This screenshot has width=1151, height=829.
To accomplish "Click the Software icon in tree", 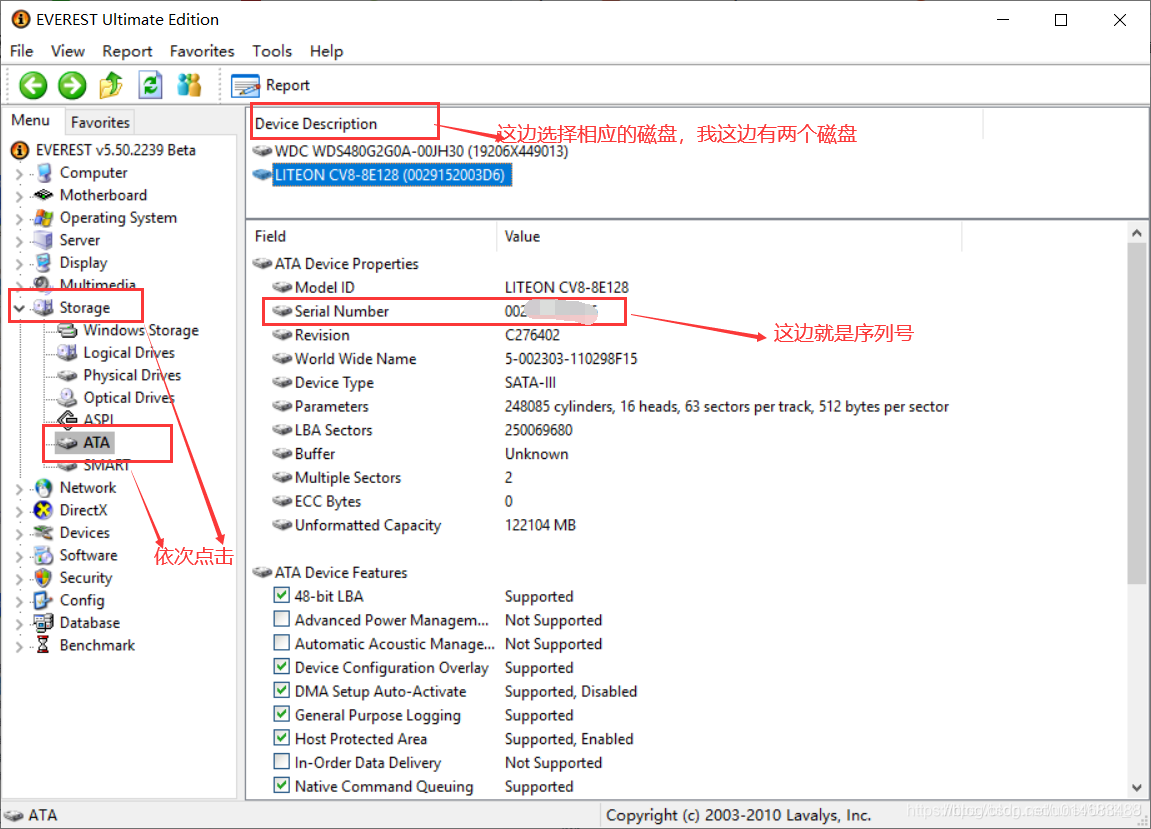I will [44, 555].
